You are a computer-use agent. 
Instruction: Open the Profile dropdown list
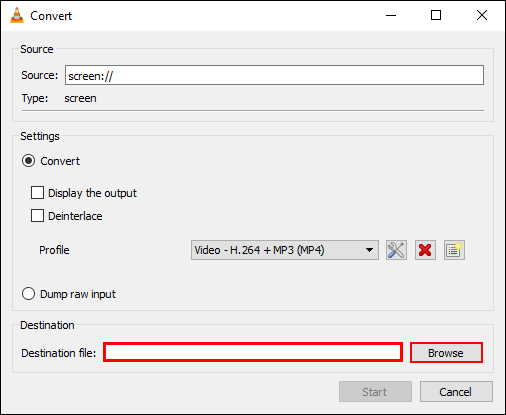[x=285, y=250]
